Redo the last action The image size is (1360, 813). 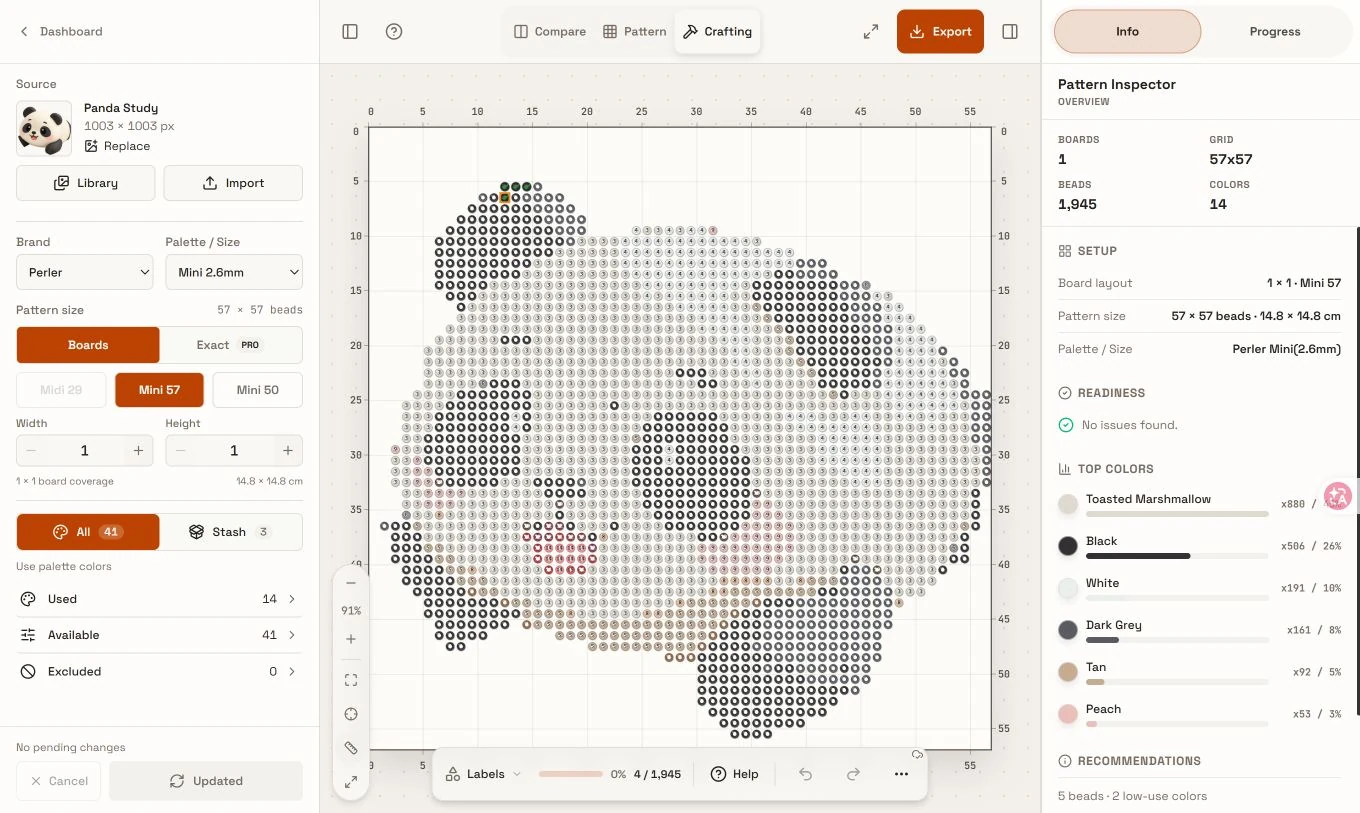[x=853, y=774]
